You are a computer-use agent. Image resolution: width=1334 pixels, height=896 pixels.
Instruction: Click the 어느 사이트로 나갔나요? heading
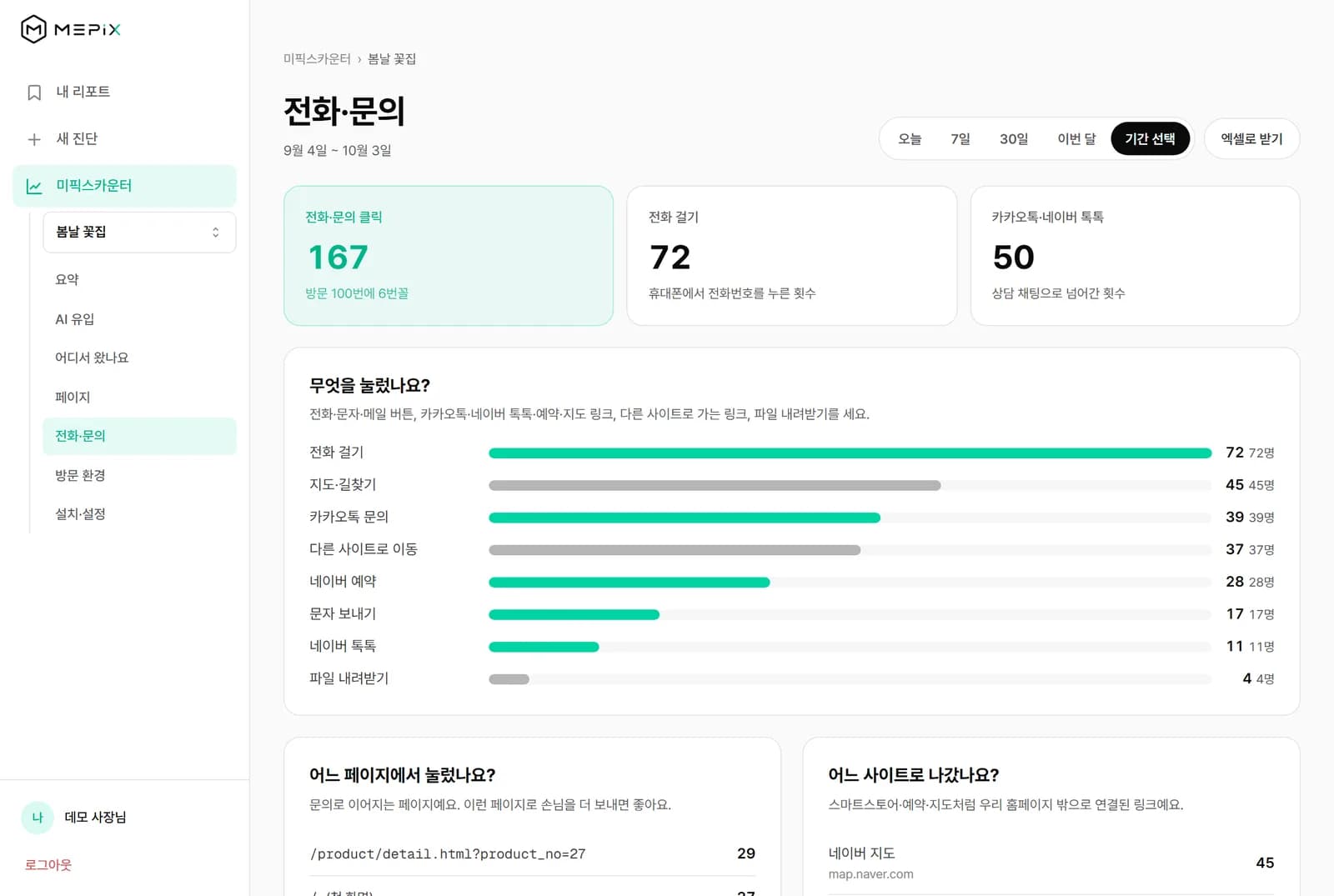click(913, 775)
